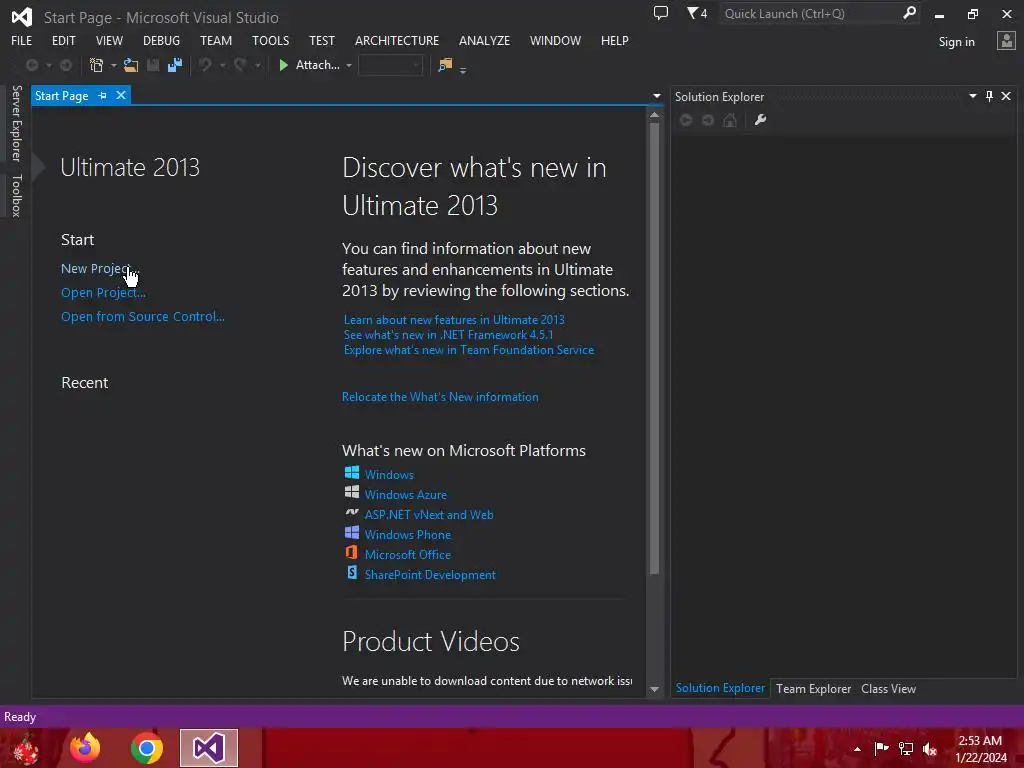1024x768 pixels.
Task: Click the SharePoint Development logo icon
Action: [x=352, y=573]
